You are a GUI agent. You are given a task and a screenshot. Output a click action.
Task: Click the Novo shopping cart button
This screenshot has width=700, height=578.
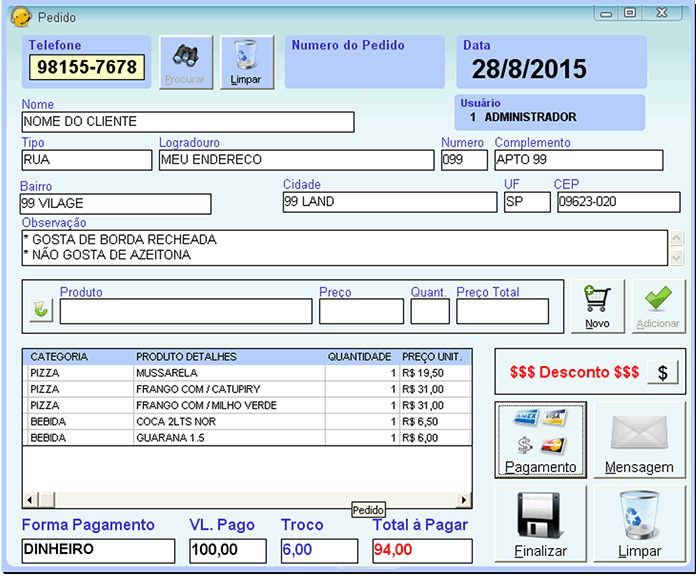tap(597, 306)
